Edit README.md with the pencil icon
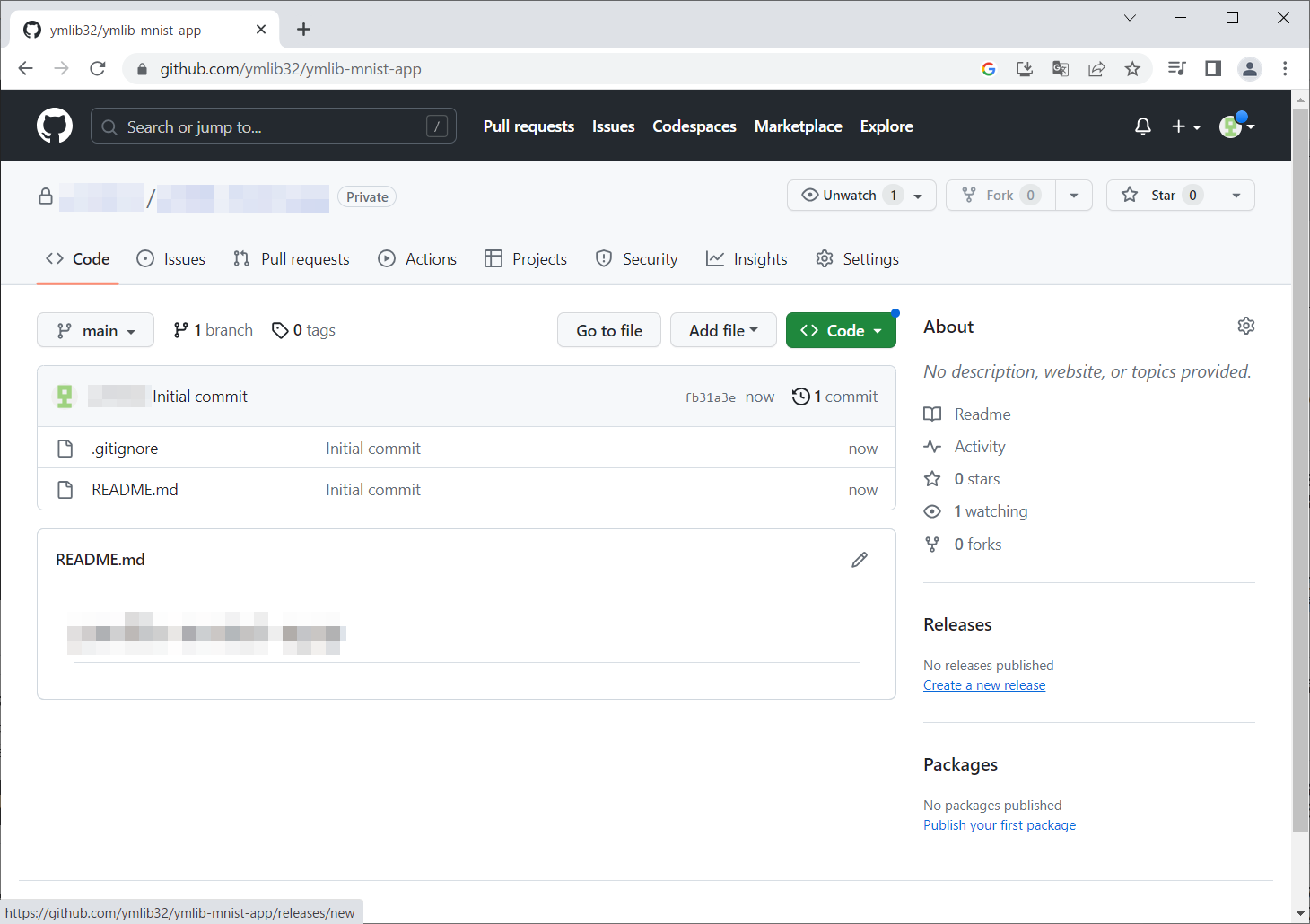Image resolution: width=1310 pixels, height=924 pixels. pos(859,560)
